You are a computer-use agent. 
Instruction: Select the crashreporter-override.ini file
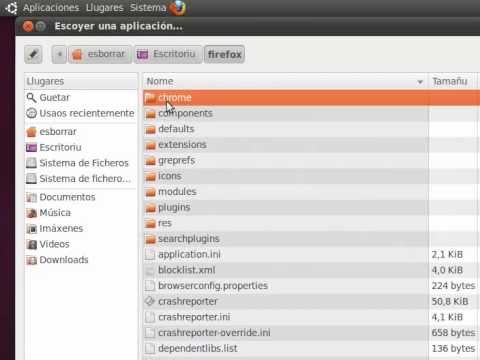pos(312,333)
